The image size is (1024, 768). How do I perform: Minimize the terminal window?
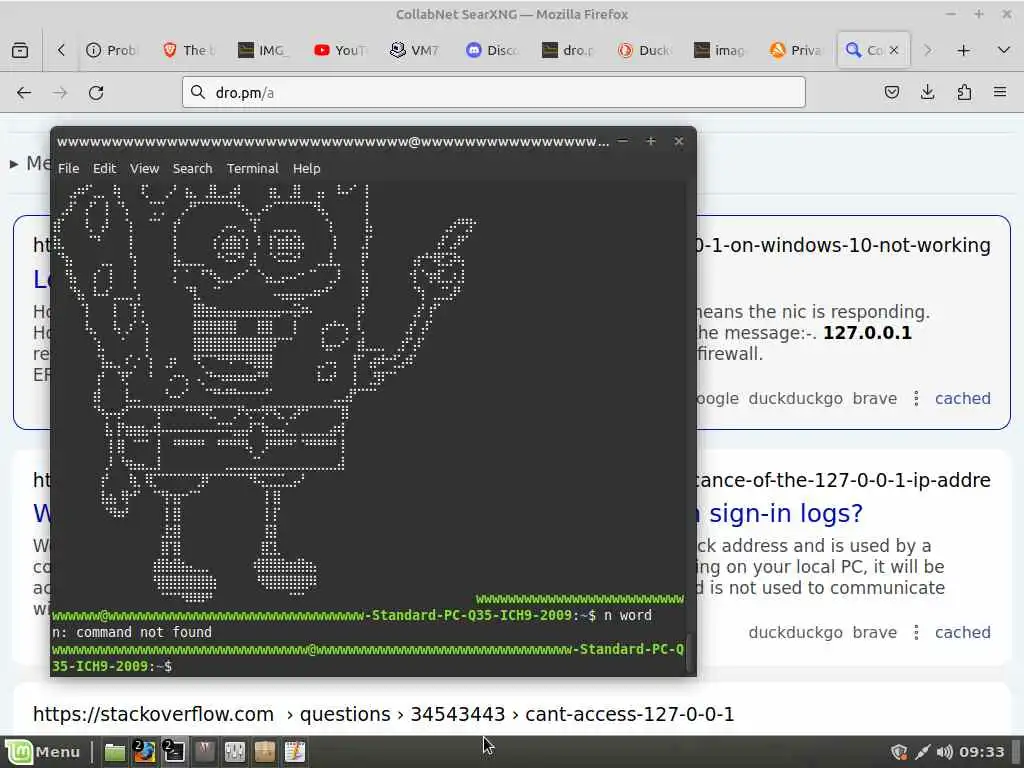(x=623, y=141)
